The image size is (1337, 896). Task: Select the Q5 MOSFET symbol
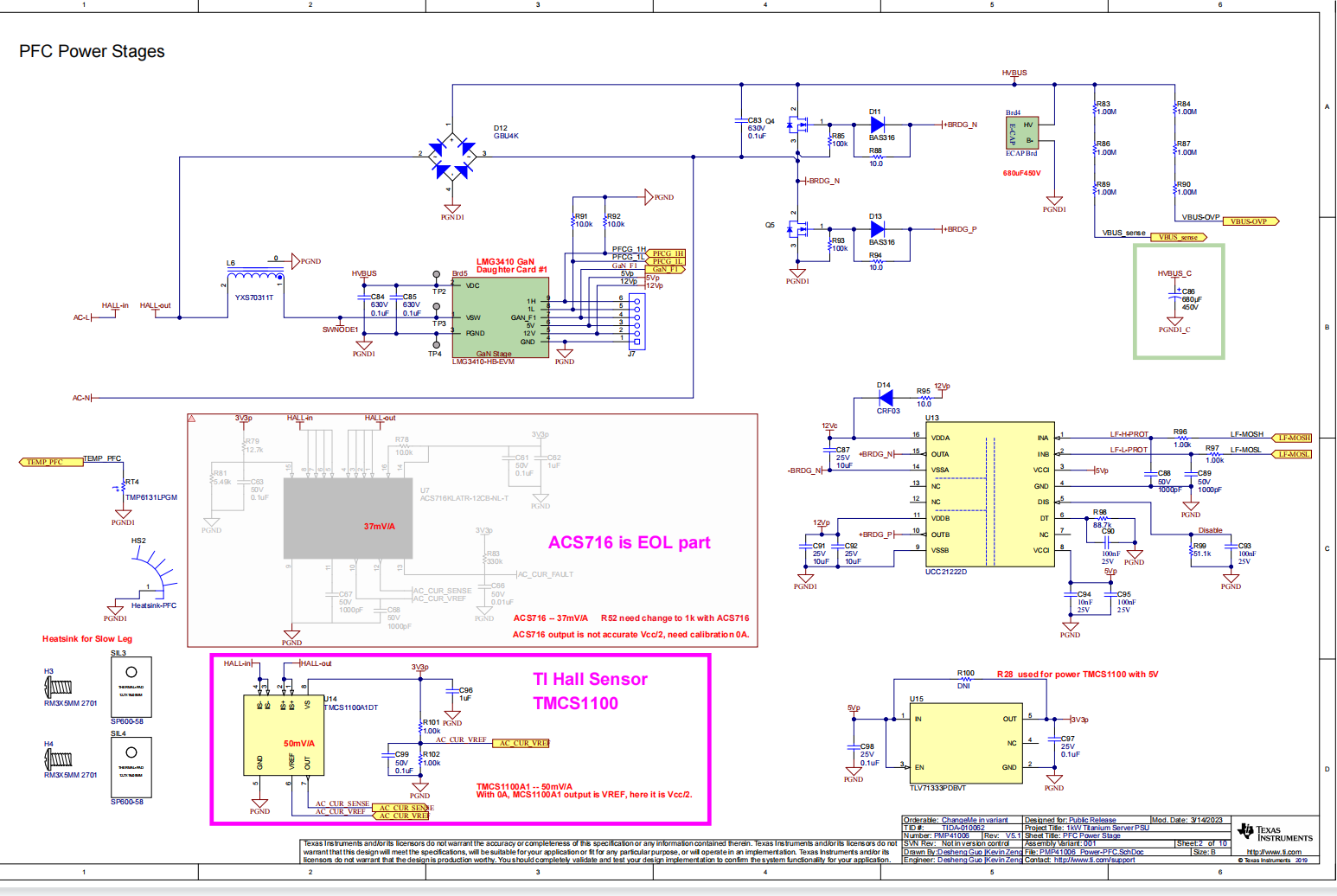coord(796,230)
